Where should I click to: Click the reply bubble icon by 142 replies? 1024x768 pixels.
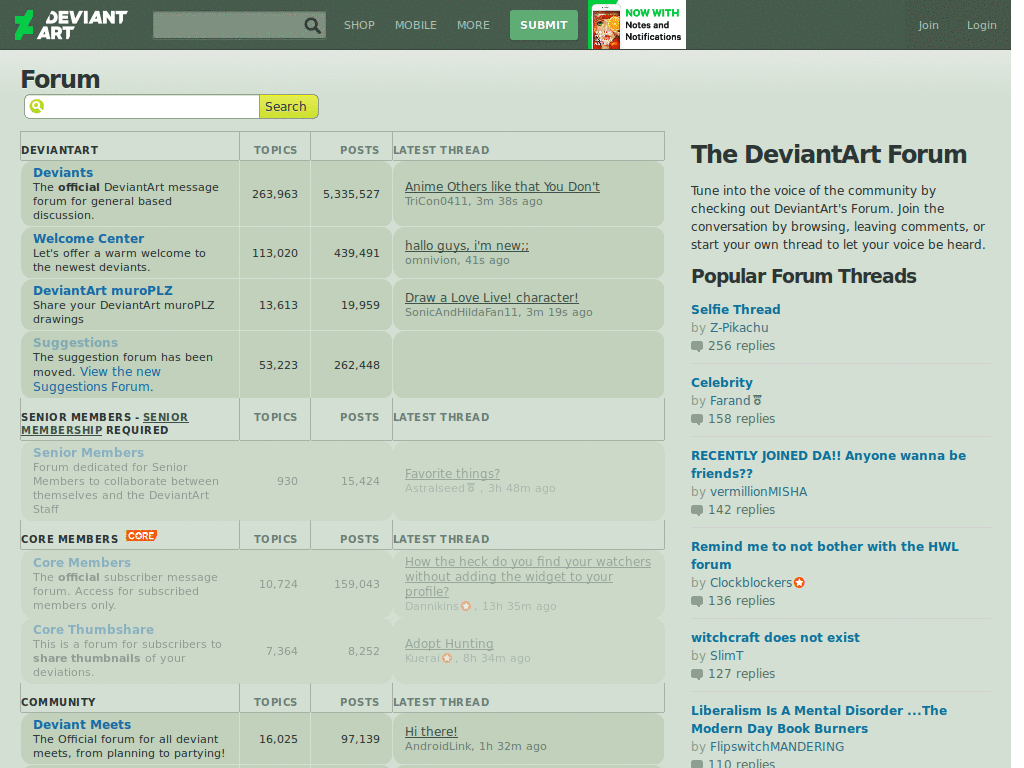[x=697, y=510]
